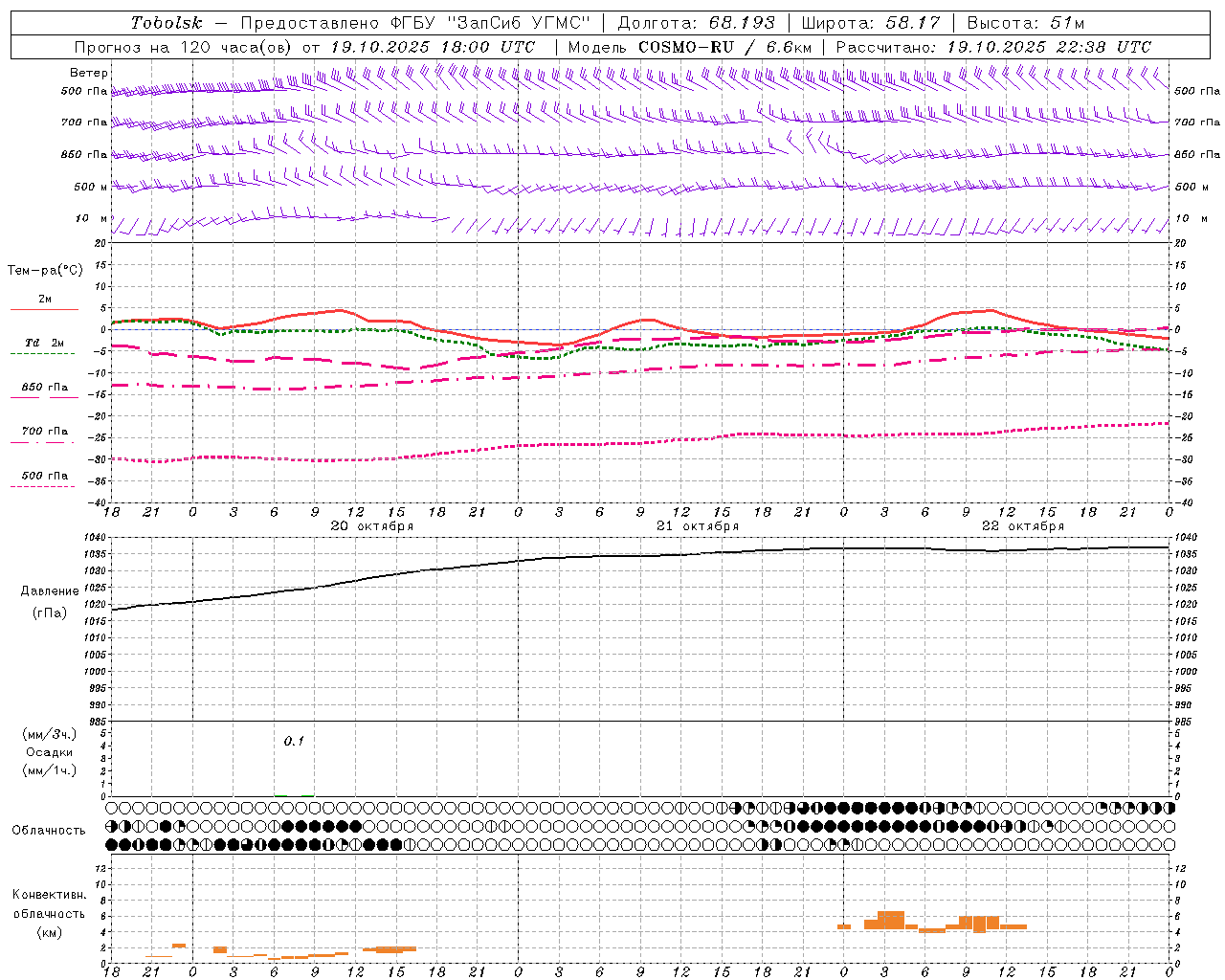Select the 21 октября date label
This screenshot has width=1225, height=980.
pyautogui.click(x=698, y=526)
